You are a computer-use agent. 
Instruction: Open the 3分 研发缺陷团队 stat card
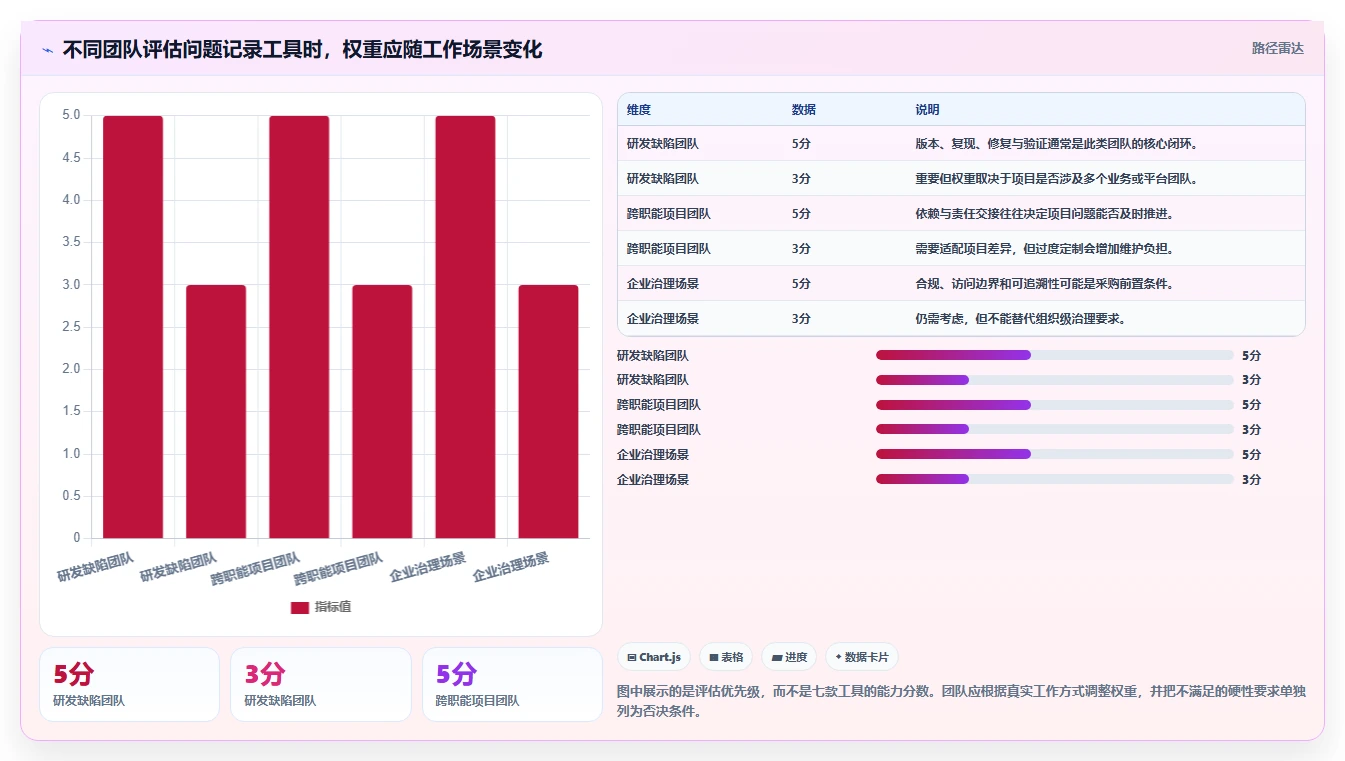pyautogui.click(x=321, y=684)
